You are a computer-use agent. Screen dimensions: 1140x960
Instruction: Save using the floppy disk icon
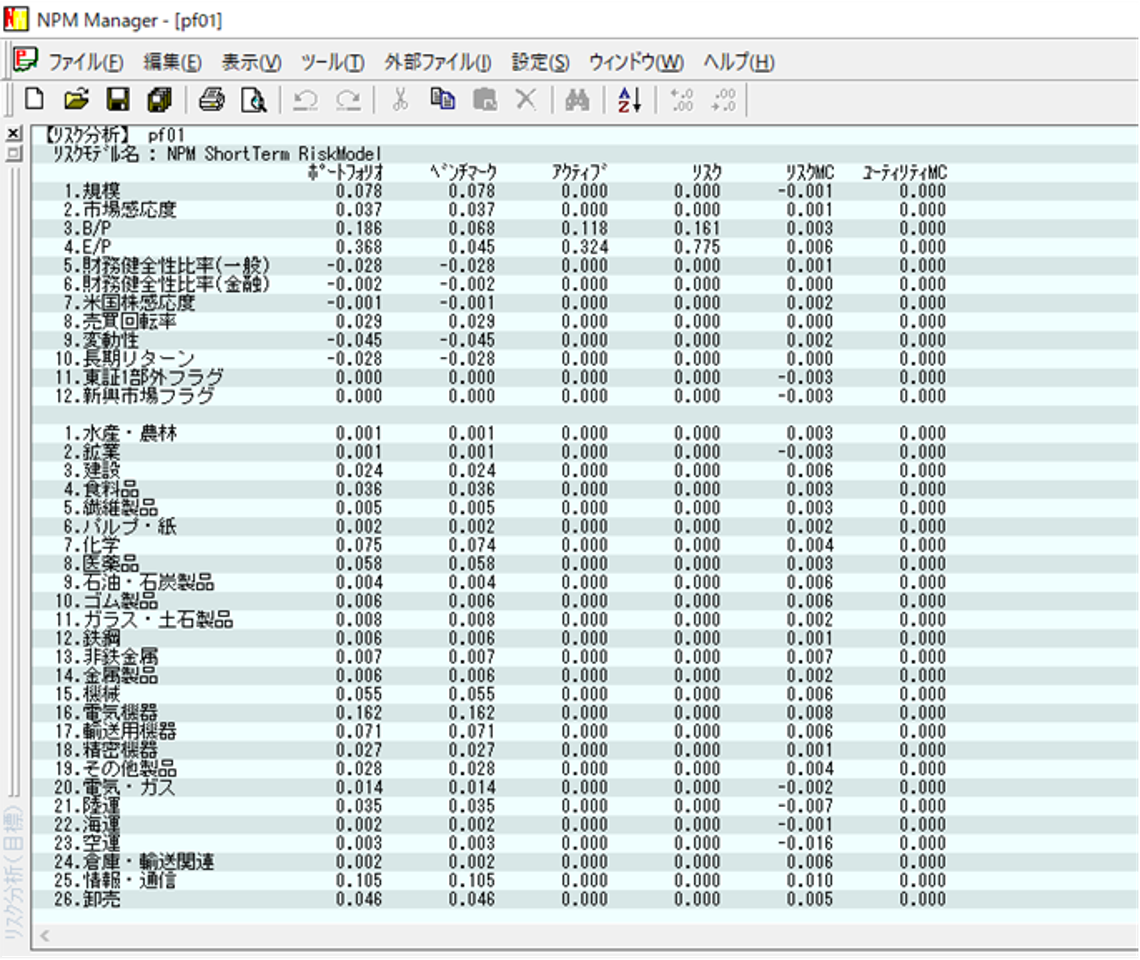tap(117, 99)
